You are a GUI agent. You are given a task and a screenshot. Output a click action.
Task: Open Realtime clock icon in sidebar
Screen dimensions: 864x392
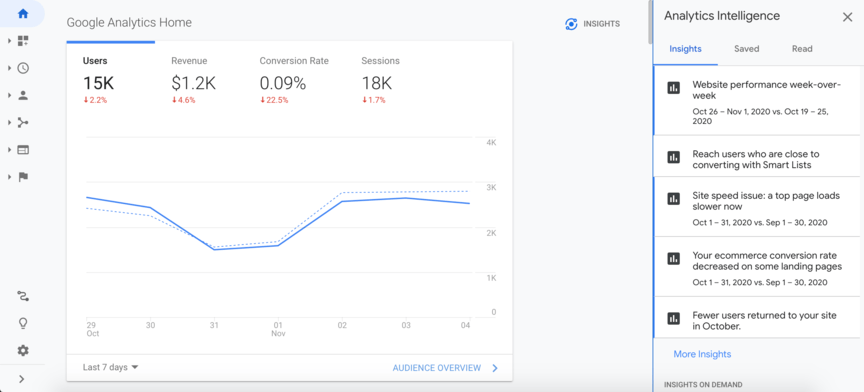pyautogui.click(x=23, y=68)
